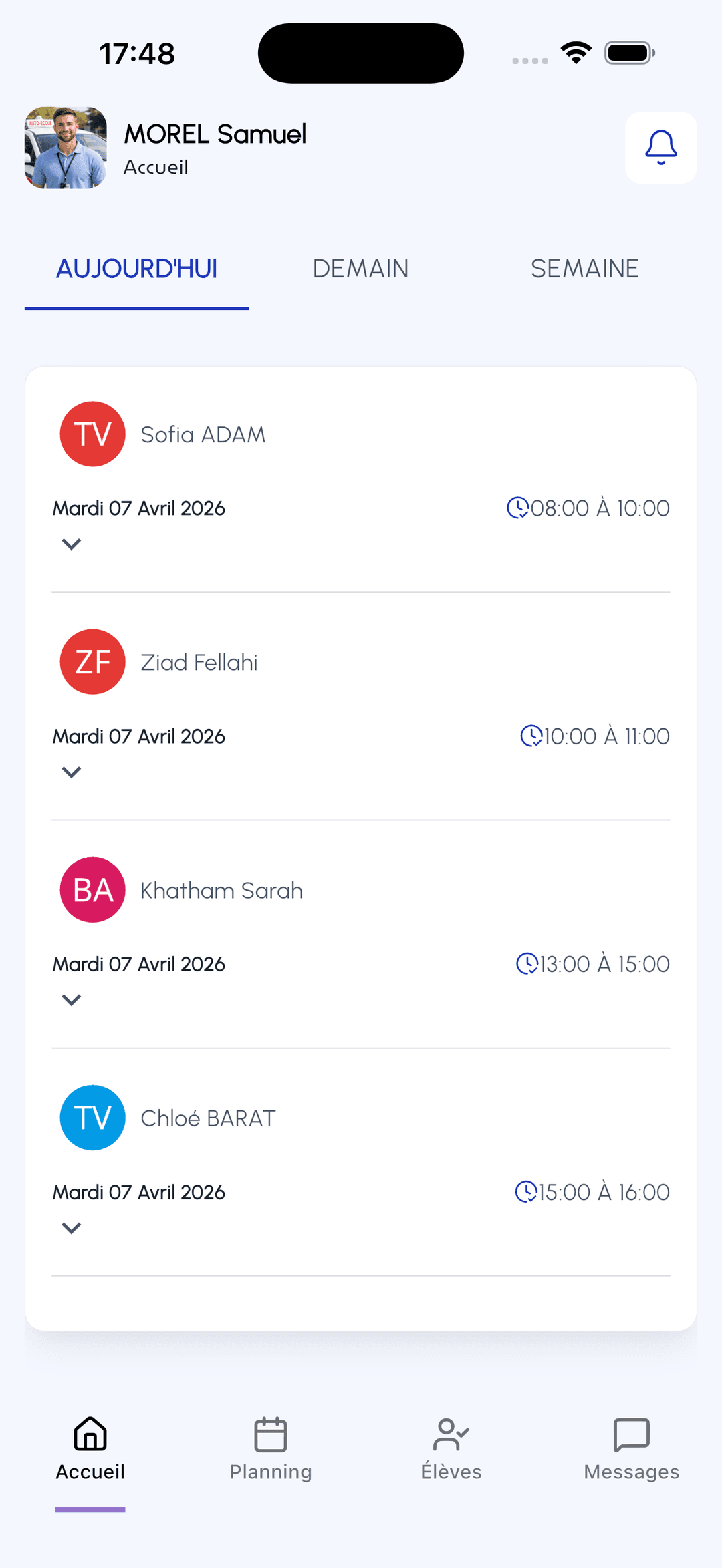This screenshot has width=722, height=1568.
Task: Open the Planning calendar icon
Action: (x=271, y=1434)
